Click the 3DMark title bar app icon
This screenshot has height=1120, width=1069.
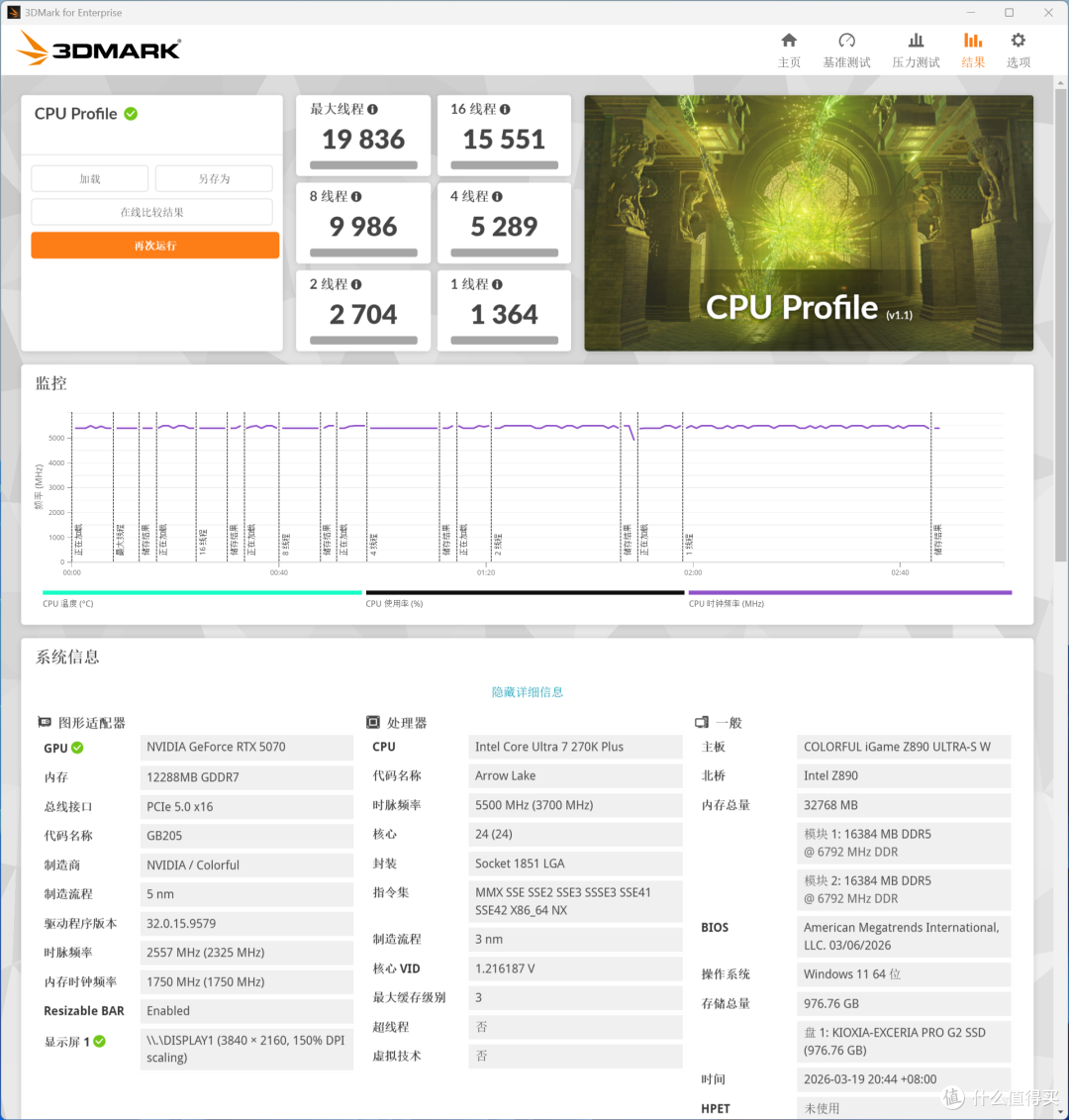click(x=13, y=12)
